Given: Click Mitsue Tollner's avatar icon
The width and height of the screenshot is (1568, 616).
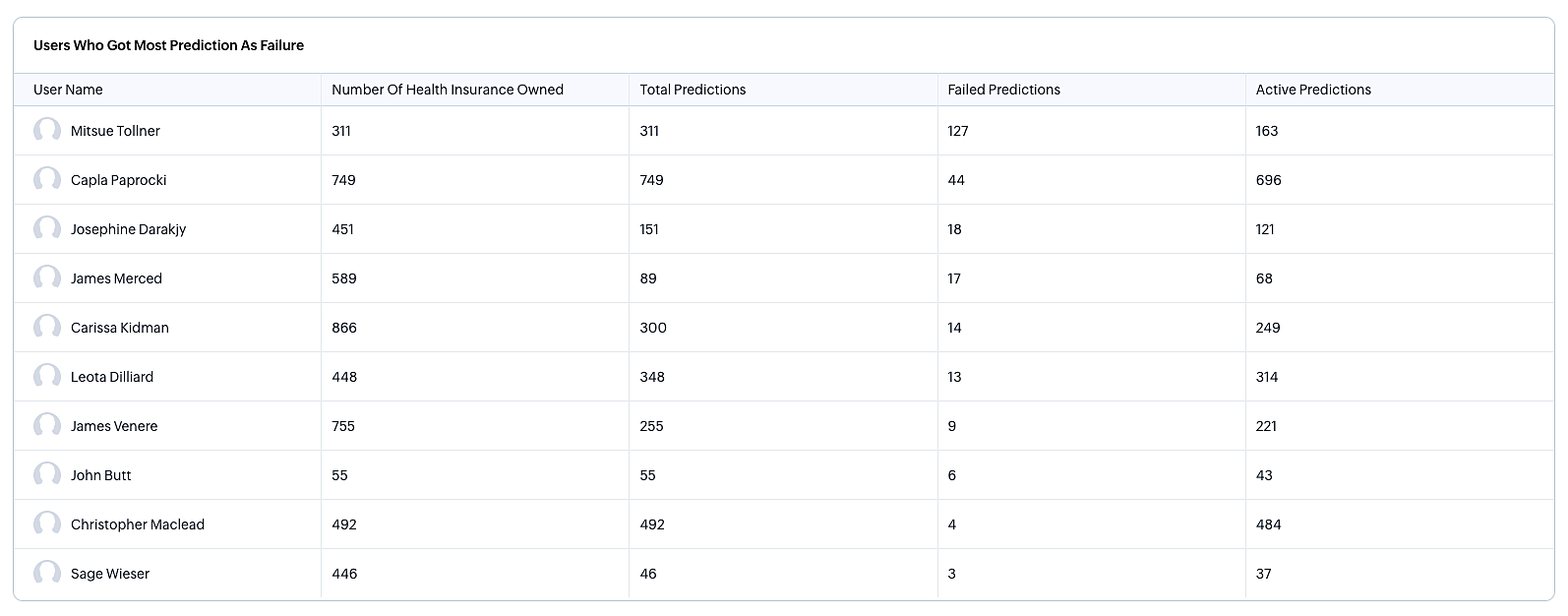Looking at the screenshot, I should (x=47, y=131).
